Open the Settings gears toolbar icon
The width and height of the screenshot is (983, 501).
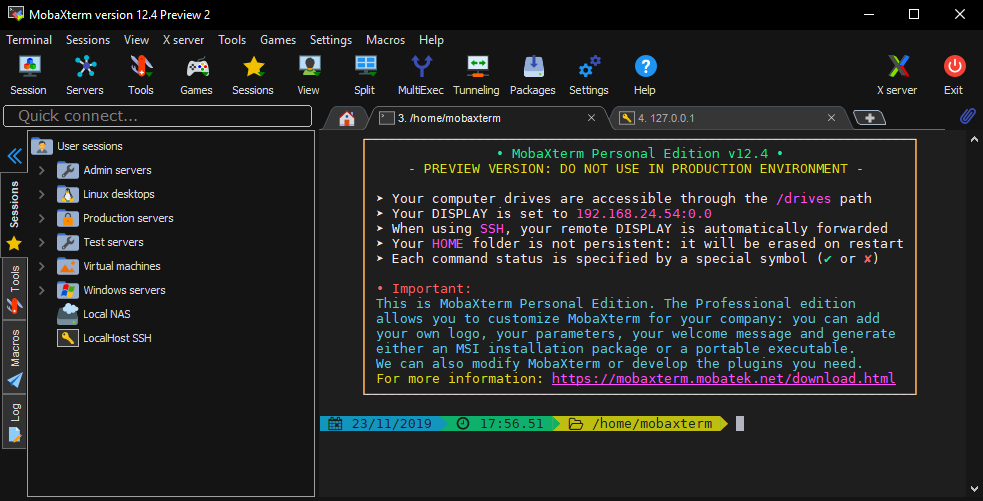[x=589, y=66]
